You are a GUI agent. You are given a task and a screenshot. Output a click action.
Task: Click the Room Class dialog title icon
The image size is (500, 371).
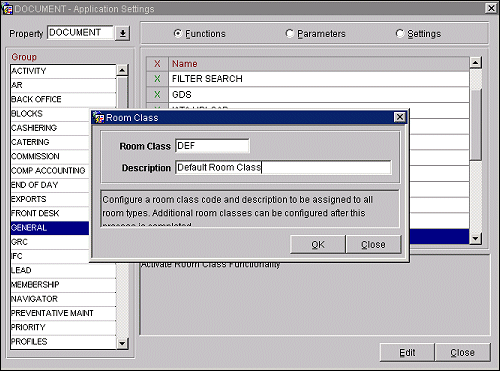click(98, 118)
